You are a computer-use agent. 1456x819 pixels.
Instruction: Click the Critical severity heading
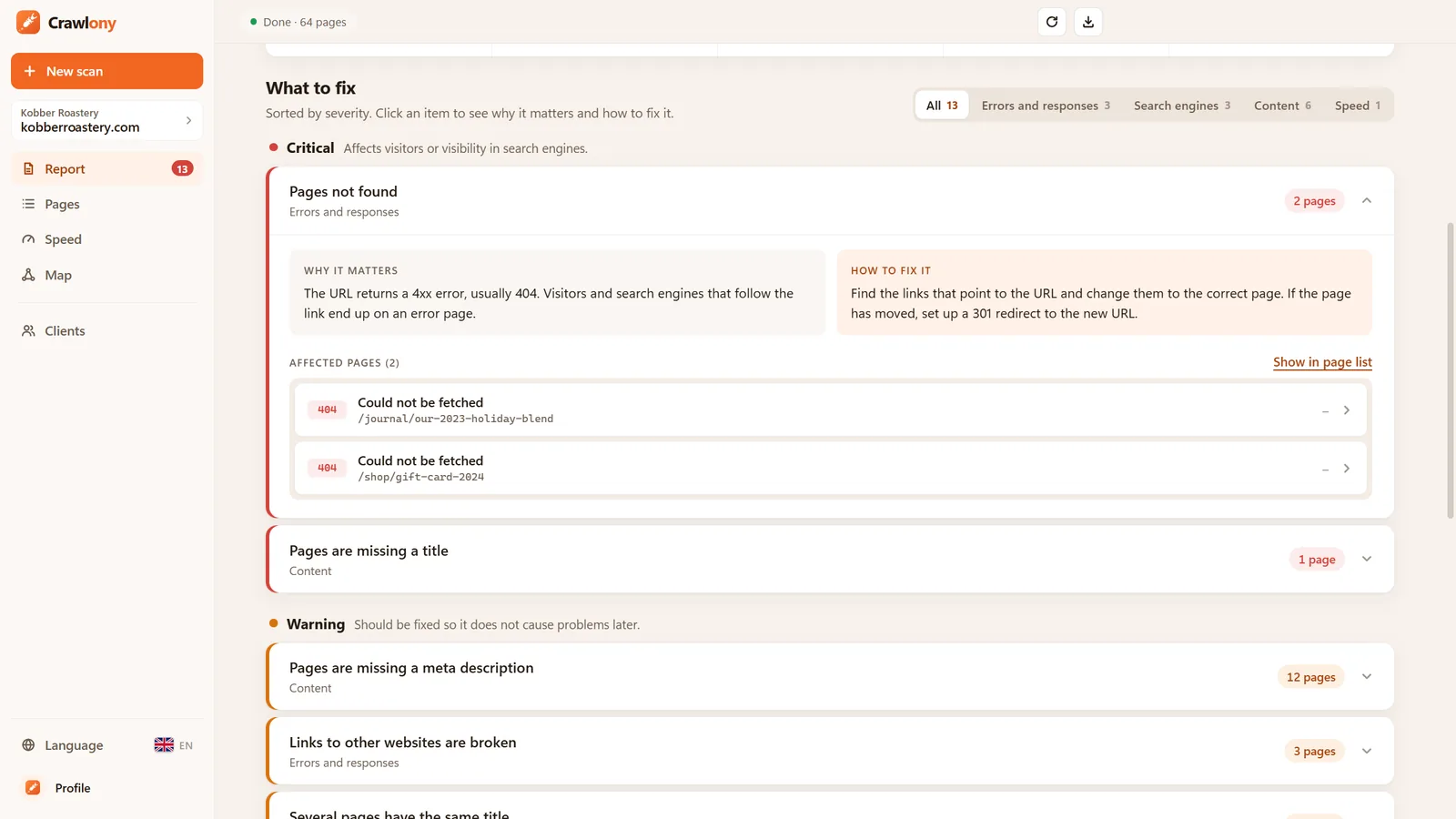tap(310, 148)
